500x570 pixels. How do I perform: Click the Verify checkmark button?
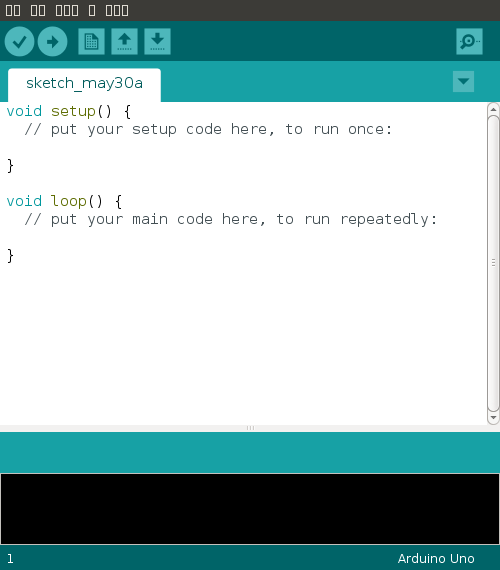[20, 41]
